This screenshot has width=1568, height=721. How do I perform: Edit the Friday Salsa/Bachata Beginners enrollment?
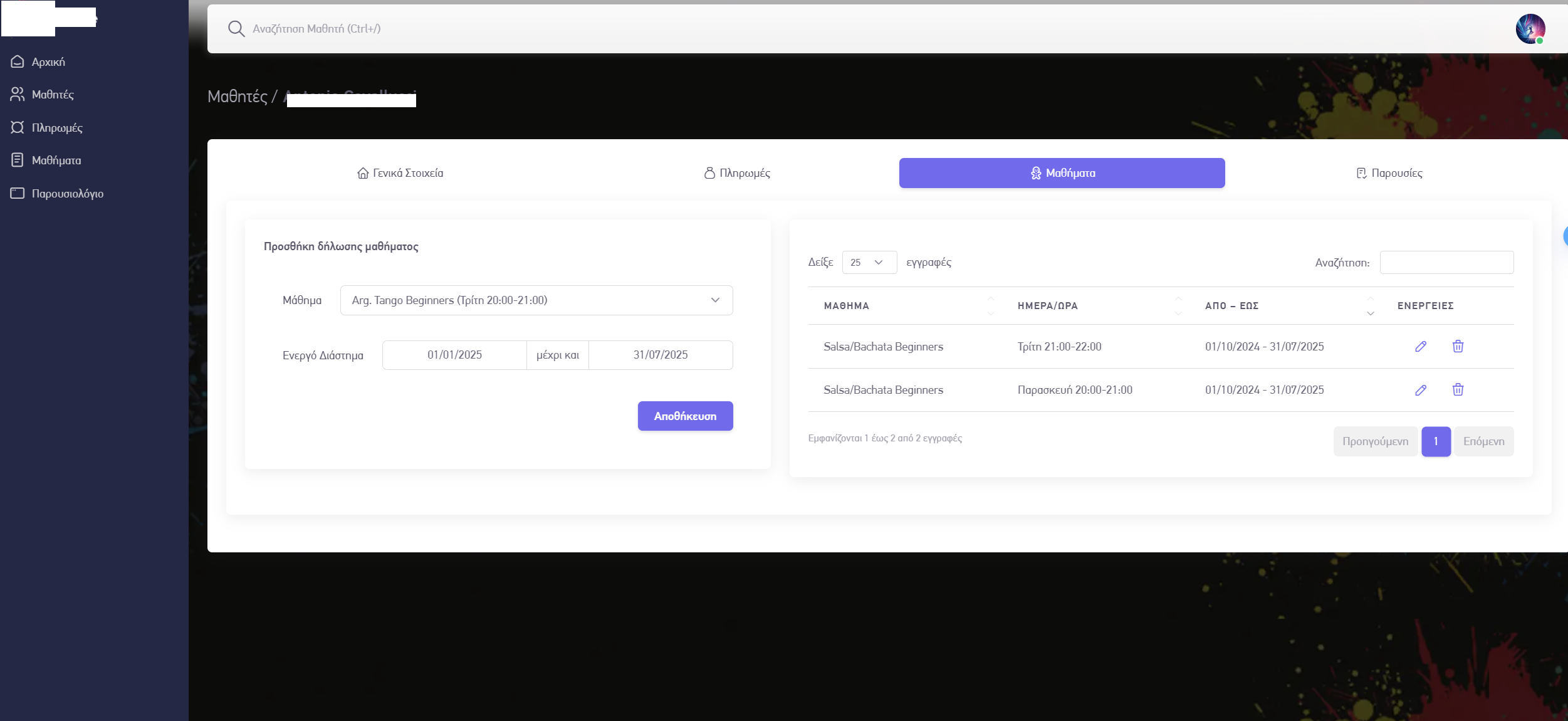pyautogui.click(x=1421, y=390)
